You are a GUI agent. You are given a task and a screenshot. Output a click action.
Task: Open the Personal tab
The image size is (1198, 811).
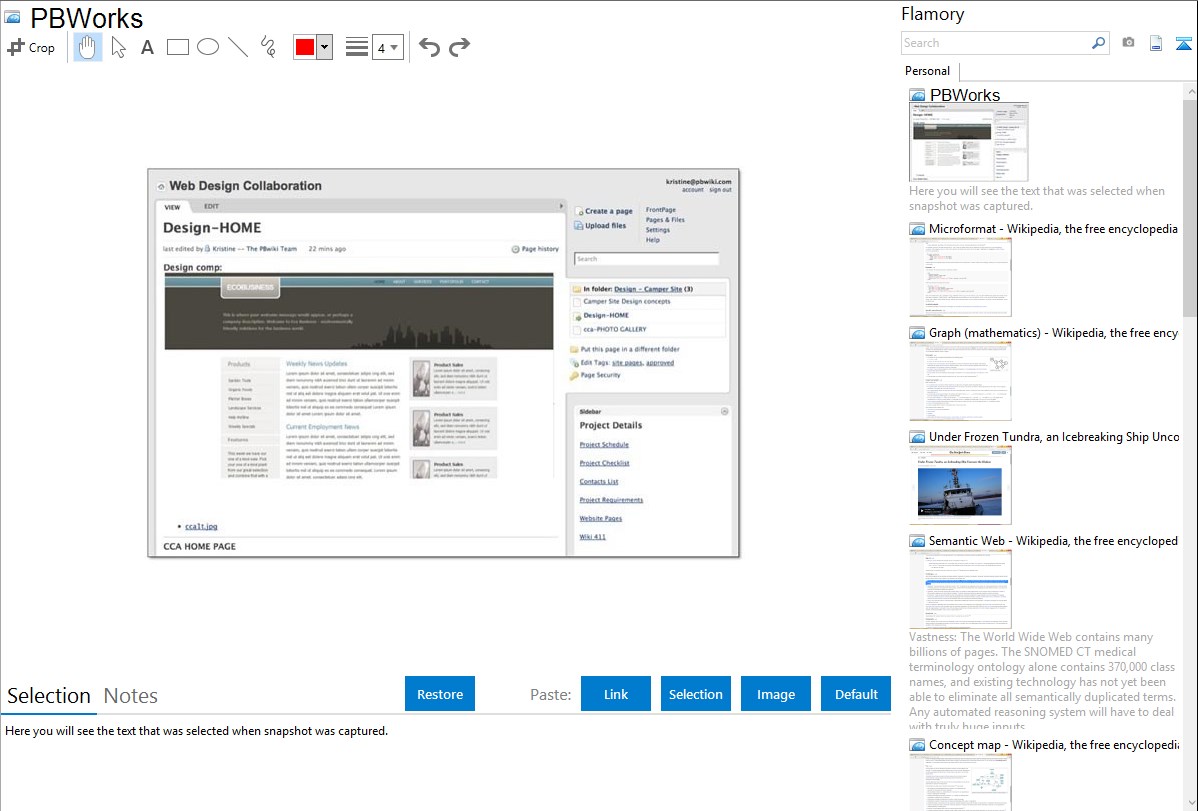pos(927,71)
